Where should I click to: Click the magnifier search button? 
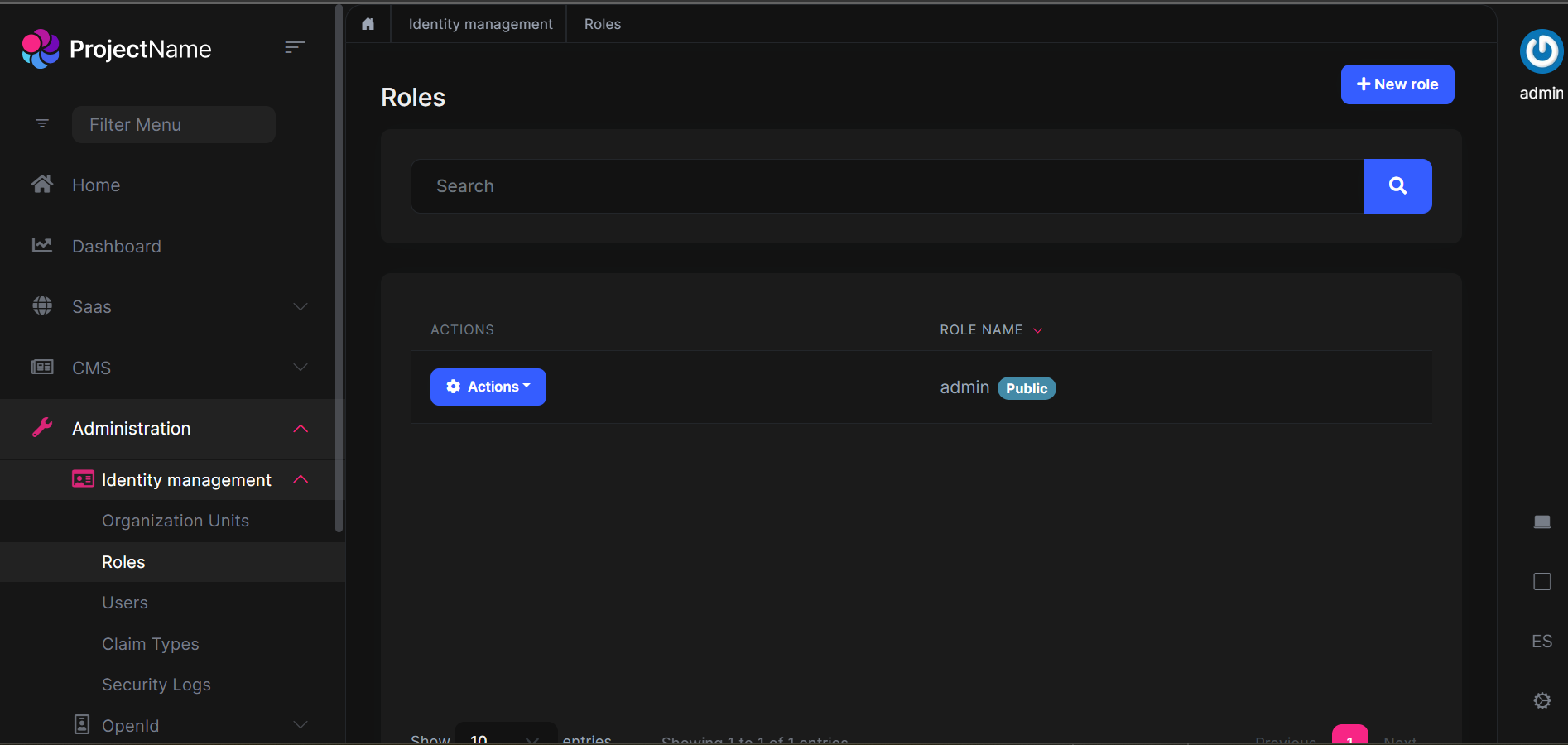point(1397,186)
